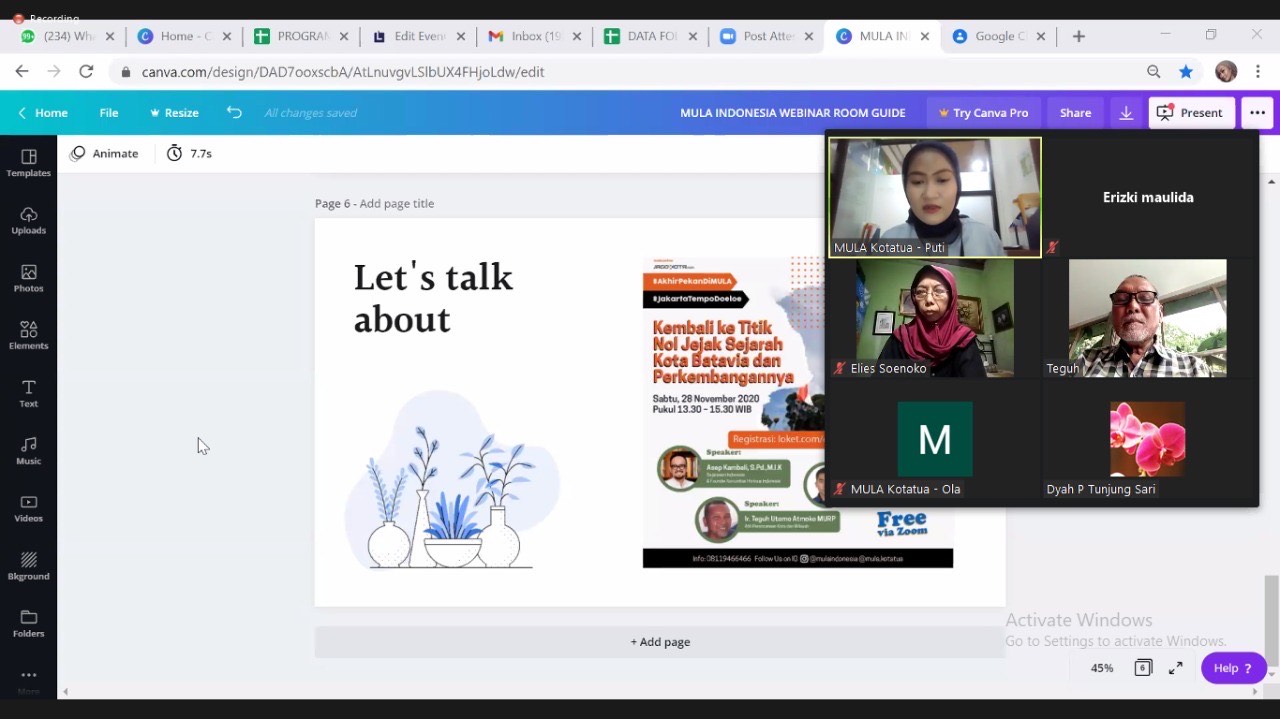Click the browser reload icon
The image size is (1280, 719).
tap(86, 71)
